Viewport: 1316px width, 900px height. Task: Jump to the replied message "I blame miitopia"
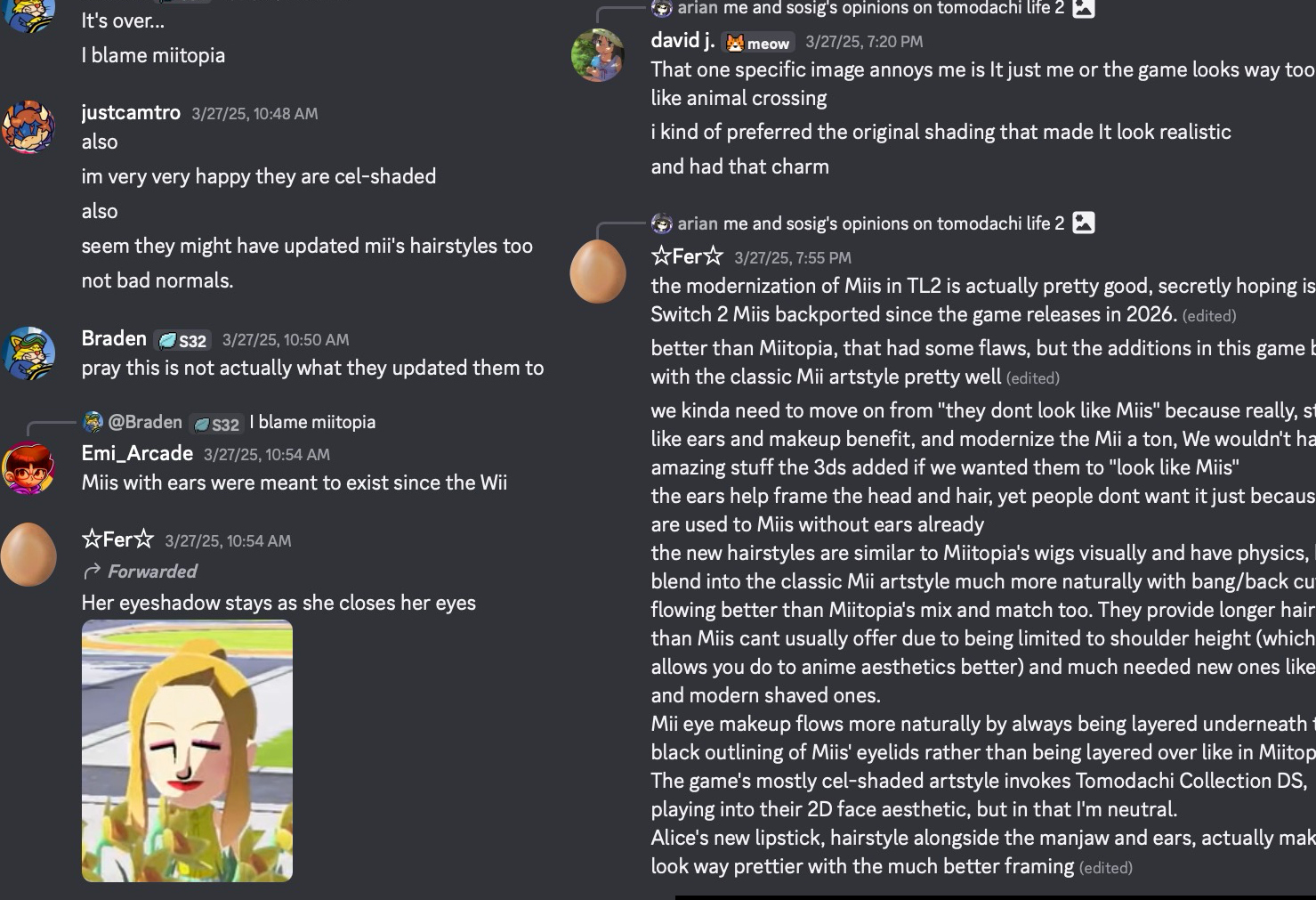(x=312, y=422)
